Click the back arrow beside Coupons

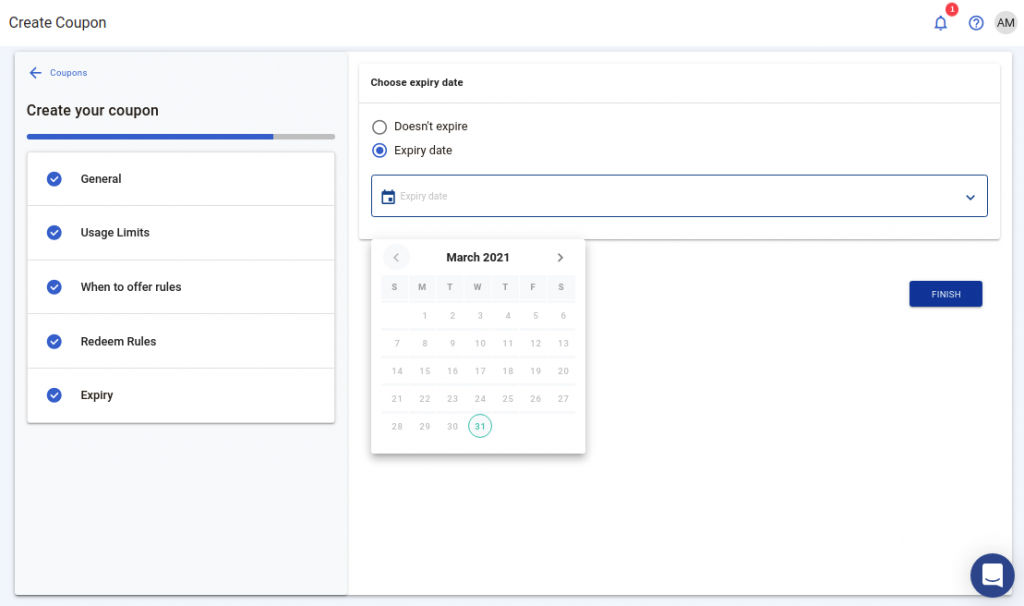[x=35, y=72]
